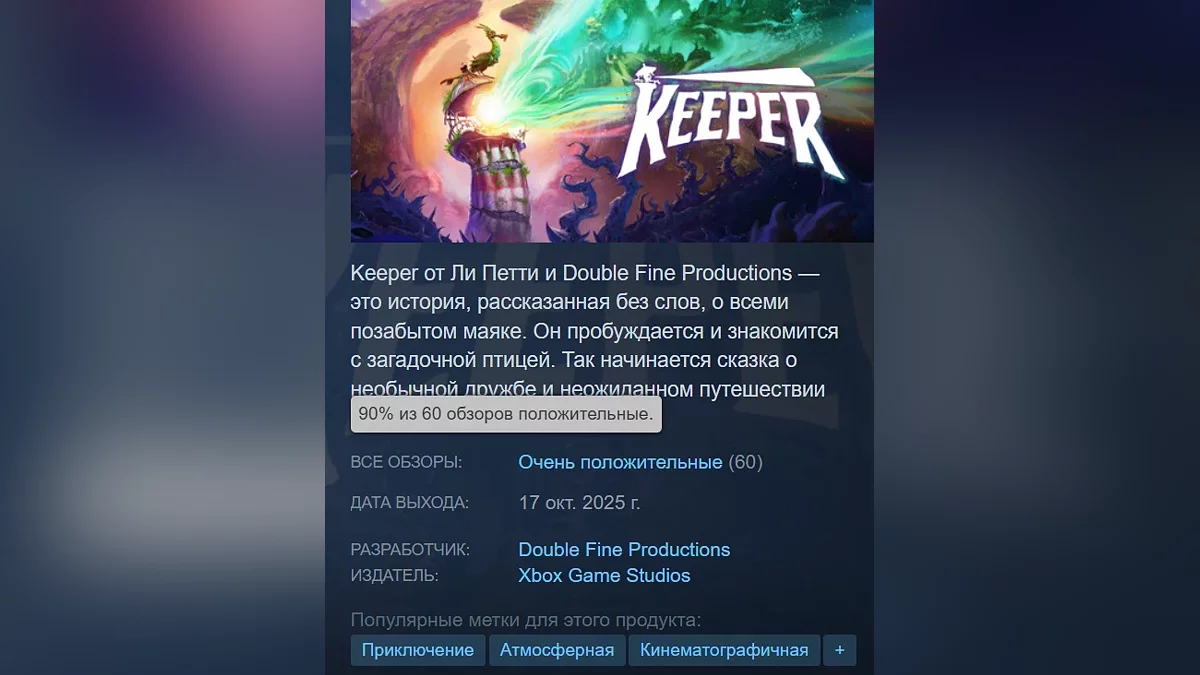
Task: Click the ИЗДАТЕЛЬ label
Action: [x=394, y=576]
